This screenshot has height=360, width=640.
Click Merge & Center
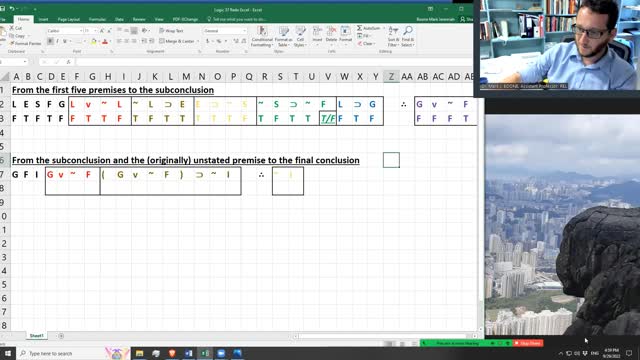pos(177,41)
